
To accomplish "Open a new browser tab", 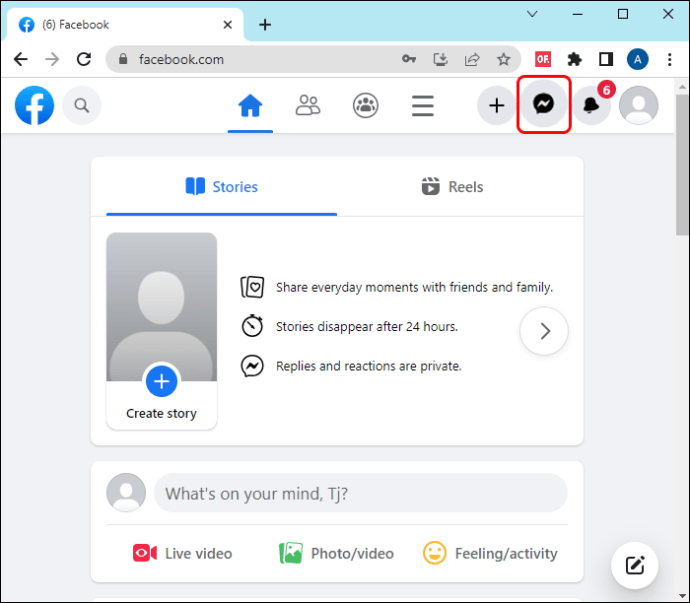I will 265,25.
